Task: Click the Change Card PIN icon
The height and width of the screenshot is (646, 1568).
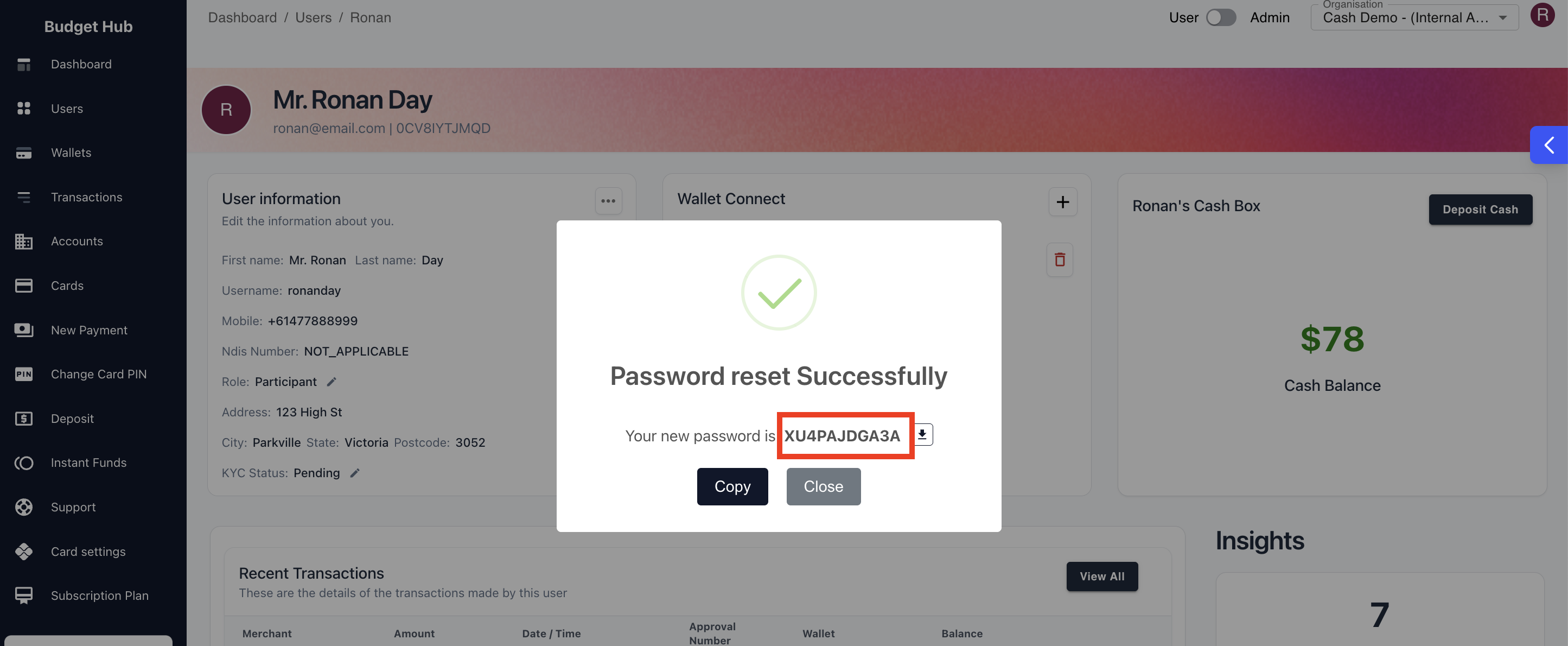Action: (24, 374)
